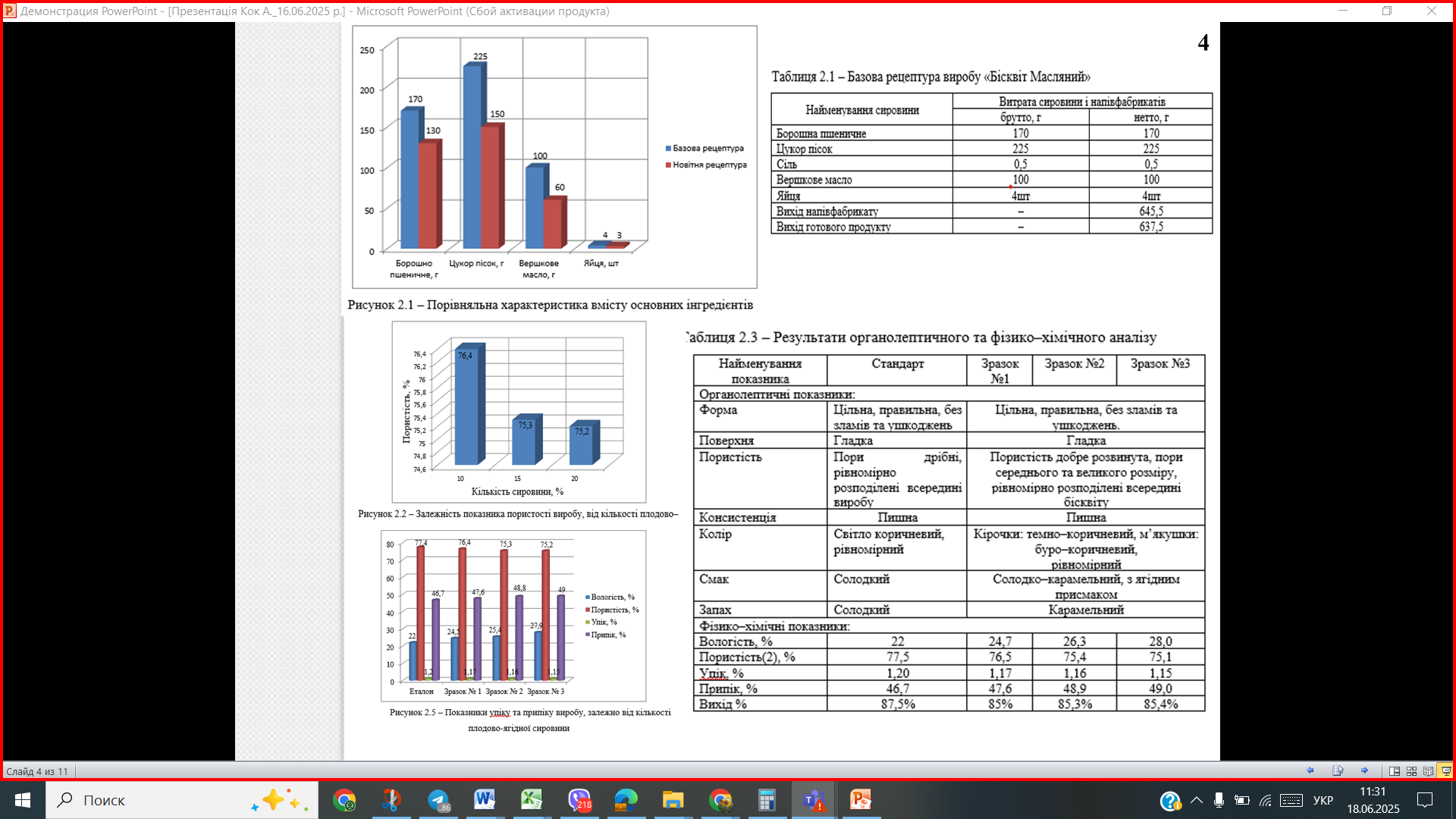This screenshot has width=1456, height=819.
Task: Open Telegram from the taskbar
Action: (x=438, y=800)
